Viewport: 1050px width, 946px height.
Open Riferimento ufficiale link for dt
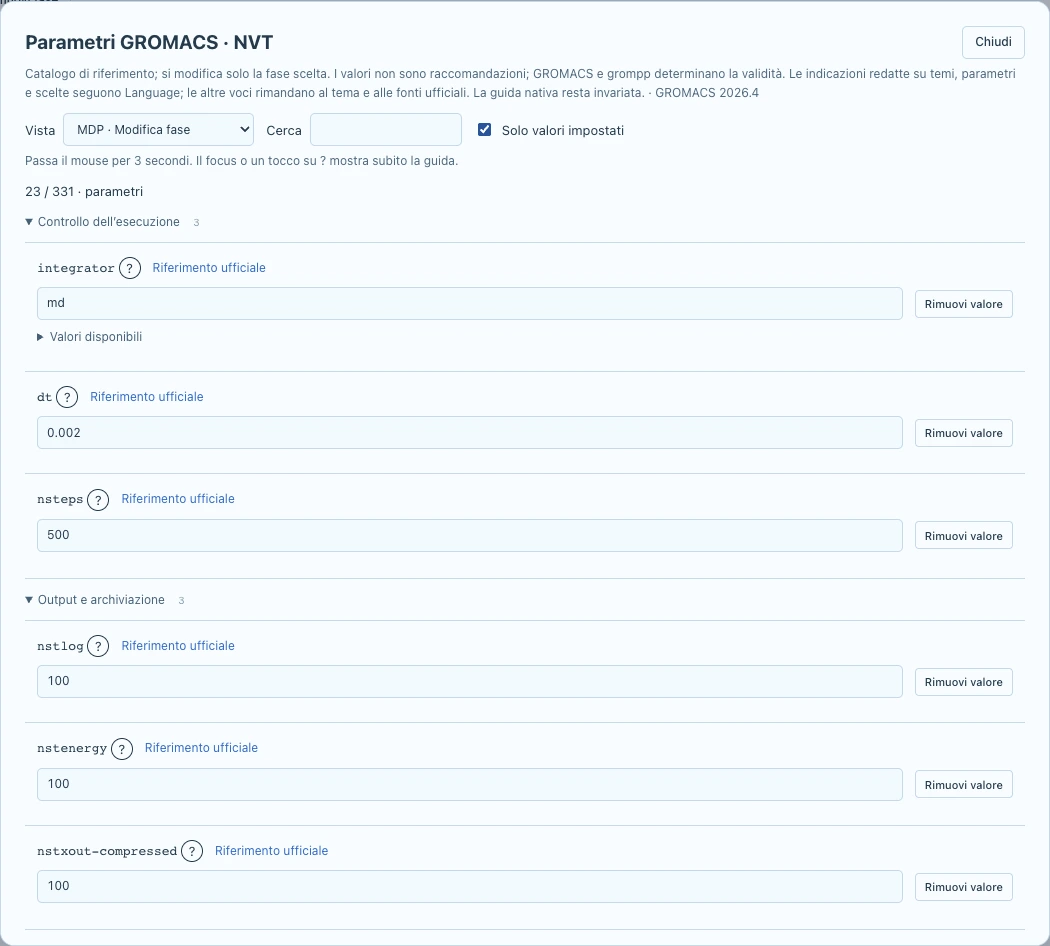point(147,397)
